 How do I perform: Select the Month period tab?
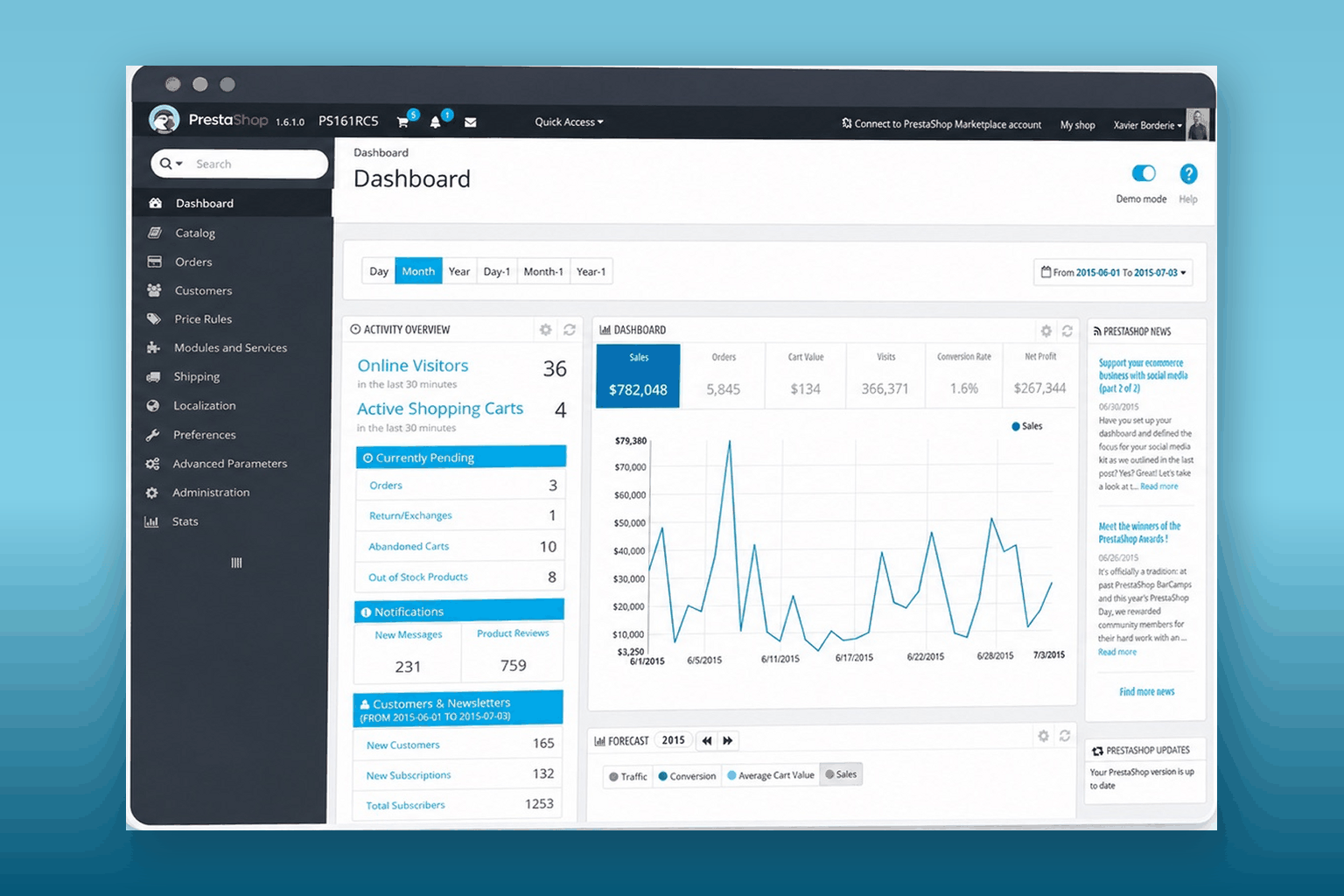[418, 271]
